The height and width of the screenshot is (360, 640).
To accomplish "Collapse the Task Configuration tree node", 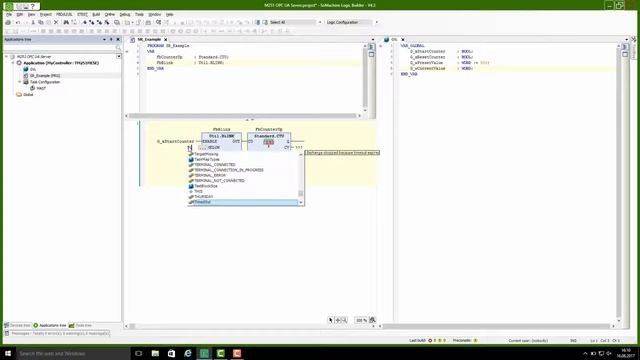I will (x=20, y=82).
